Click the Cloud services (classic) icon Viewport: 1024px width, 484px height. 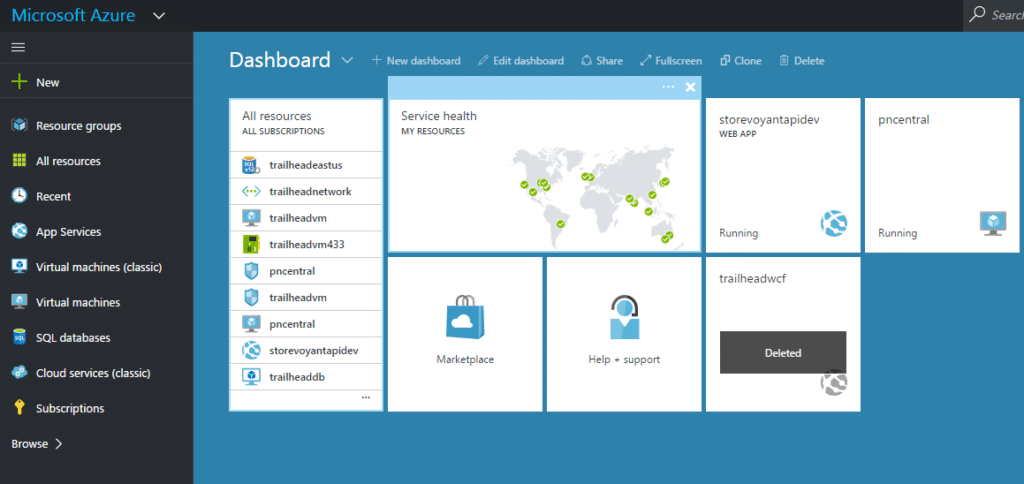(20, 373)
